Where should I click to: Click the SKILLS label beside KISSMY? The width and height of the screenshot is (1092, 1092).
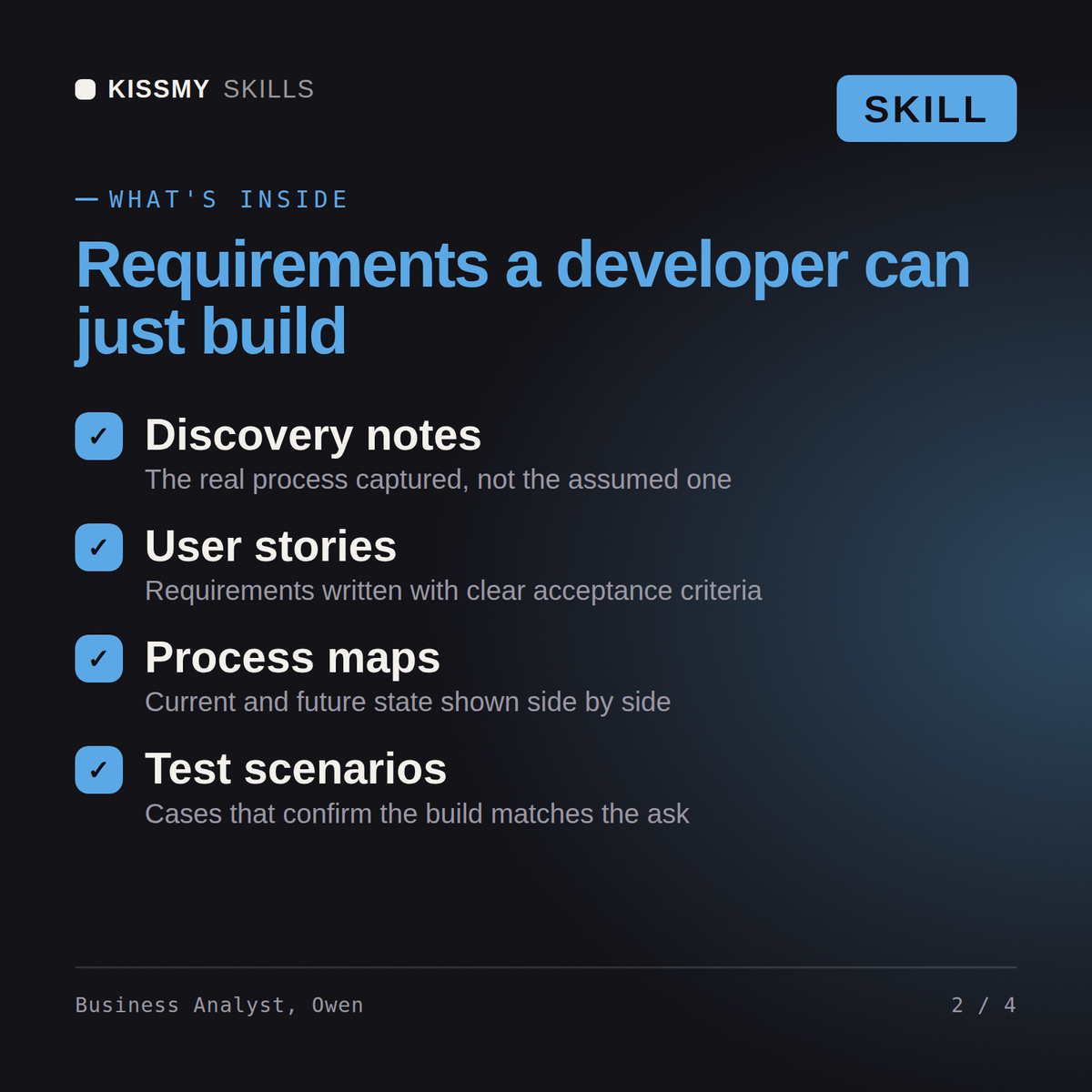tap(268, 89)
